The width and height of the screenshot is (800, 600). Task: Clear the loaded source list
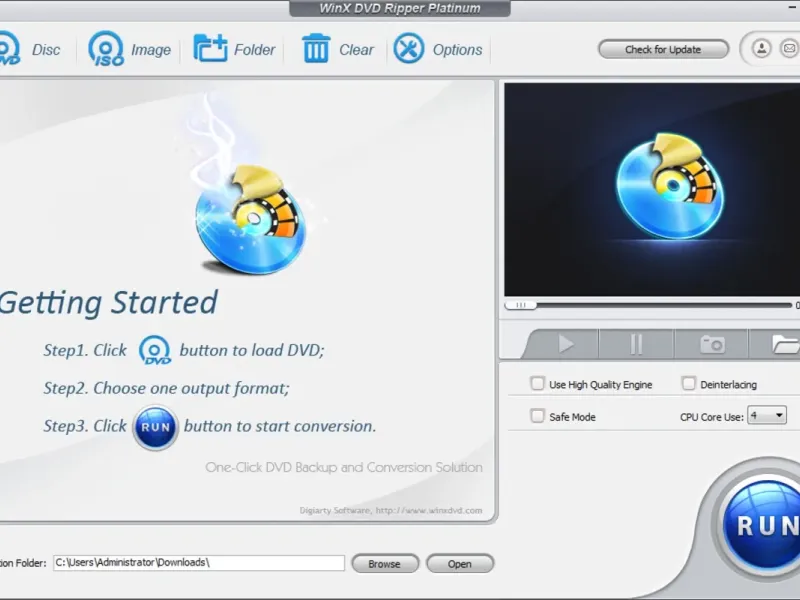pos(338,49)
